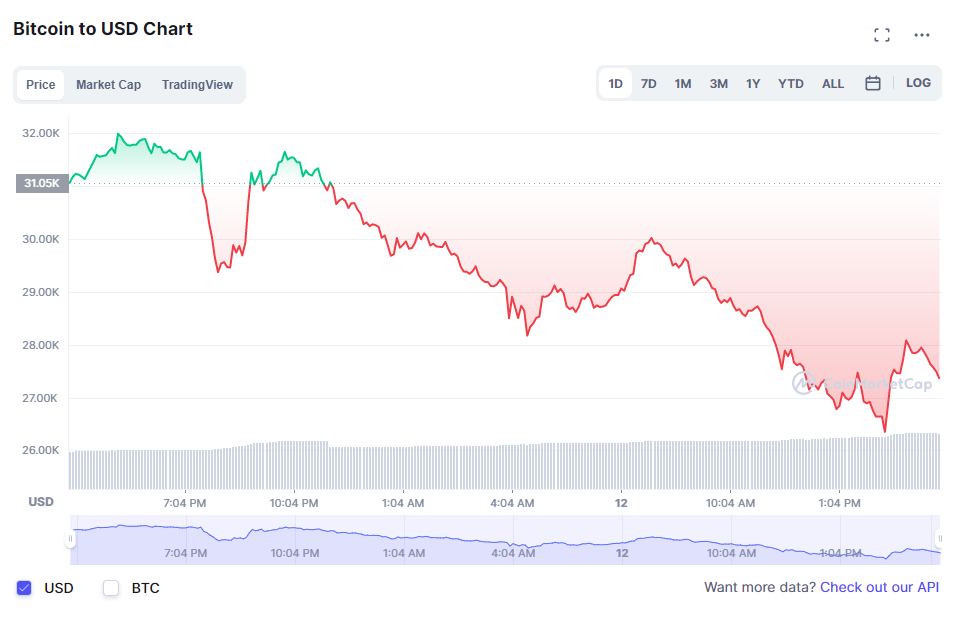Image resolution: width=960 pixels, height=630 pixels.
Task: Click the CoinMarketCap watermark logo
Action: click(x=806, y=383)
